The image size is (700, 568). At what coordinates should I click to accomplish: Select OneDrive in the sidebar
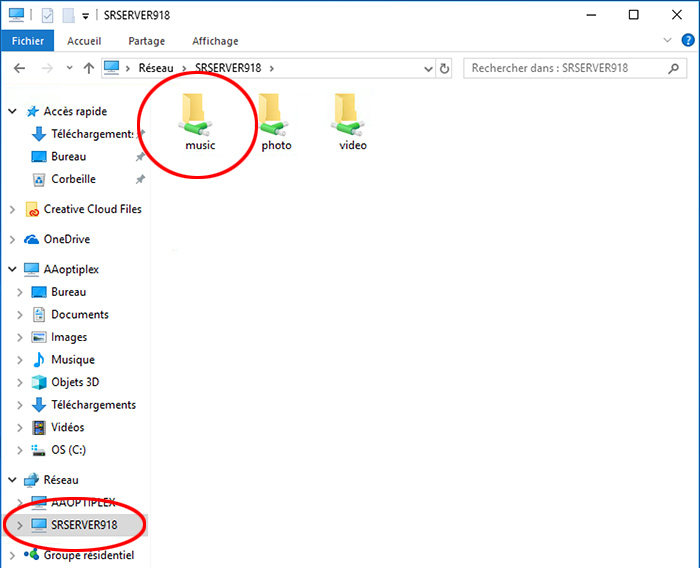tap(67, 239)
